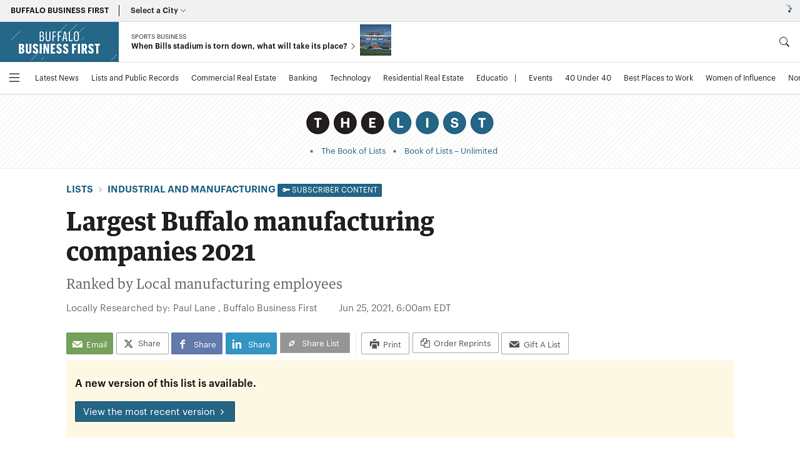
Task: Click the THE LIST circle logo
Action: (x=399, y=123)
